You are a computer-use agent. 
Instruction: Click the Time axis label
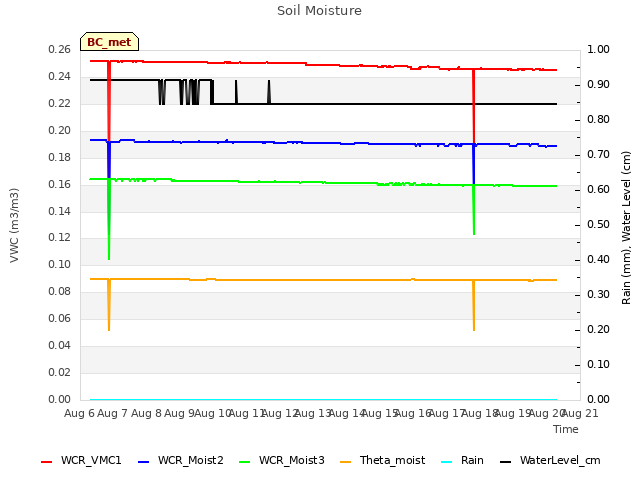coord(566,429)
